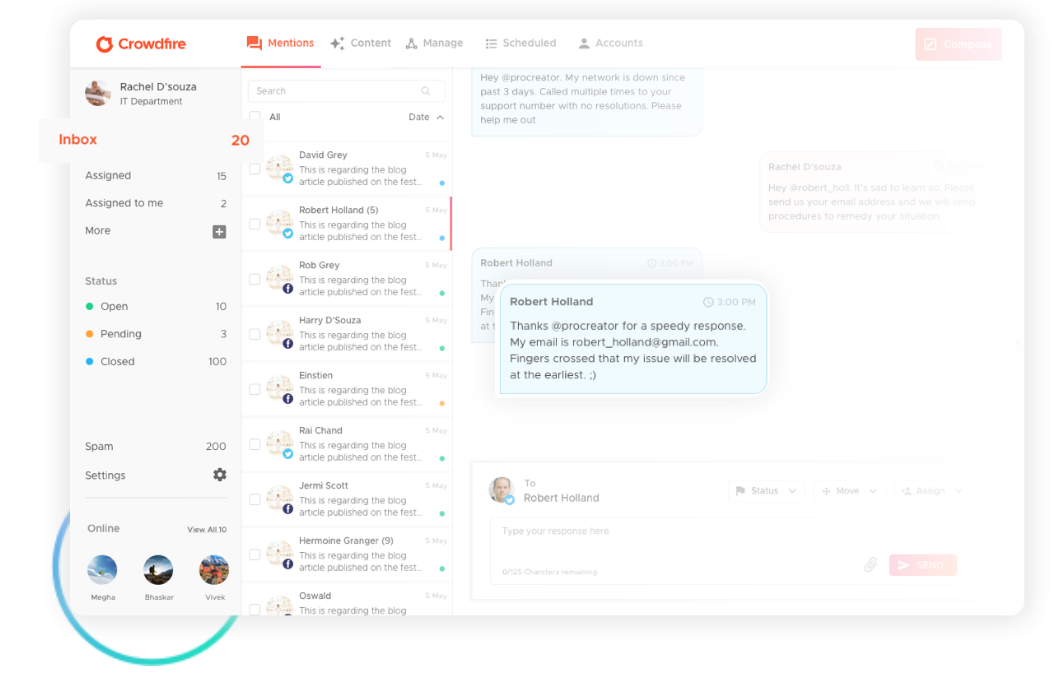Filter by Closed status
This screenshot has width=1060, height=679.
(x=155, y=362)
